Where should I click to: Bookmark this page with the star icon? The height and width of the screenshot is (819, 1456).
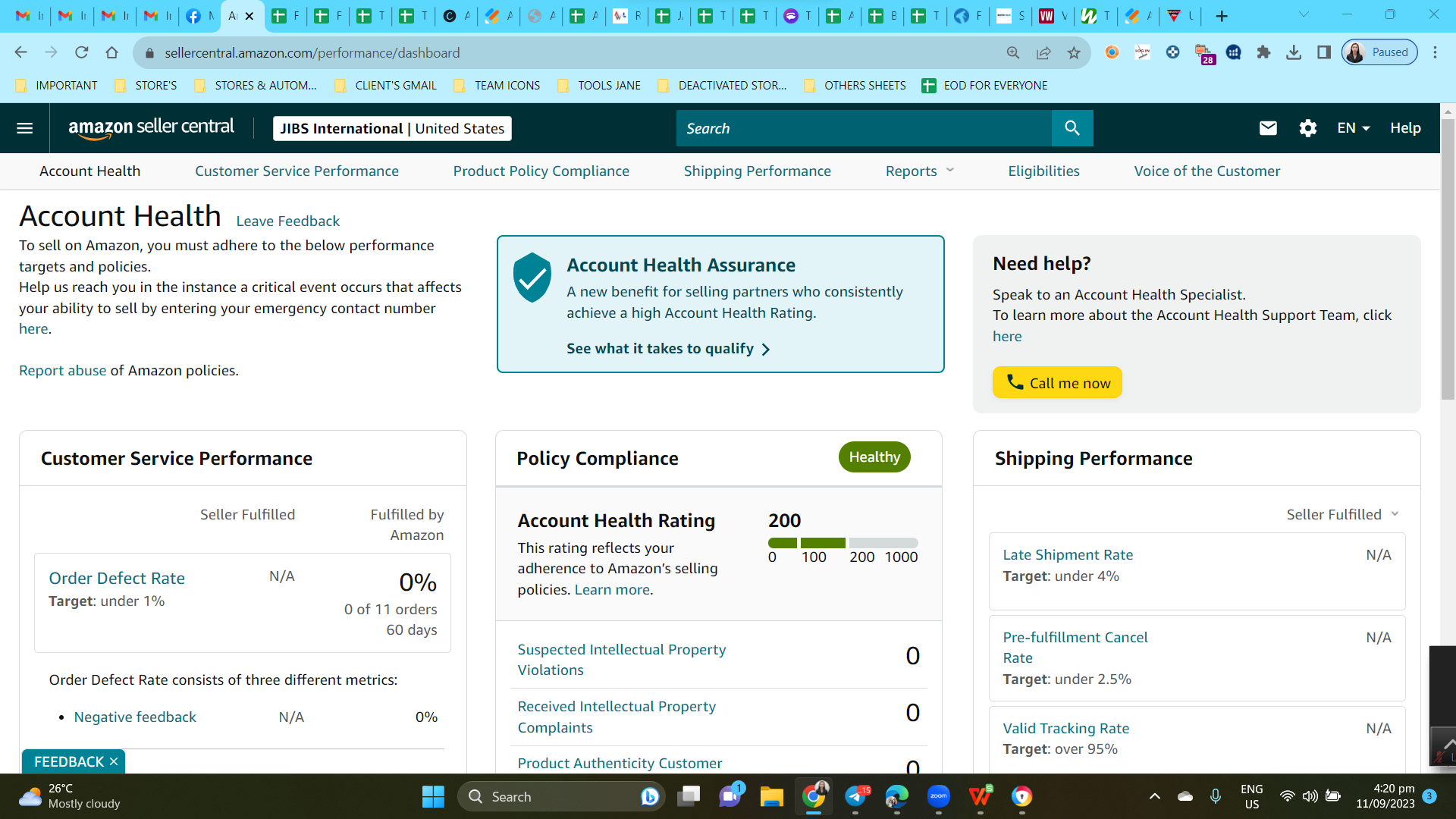[x=1074, y=52]
